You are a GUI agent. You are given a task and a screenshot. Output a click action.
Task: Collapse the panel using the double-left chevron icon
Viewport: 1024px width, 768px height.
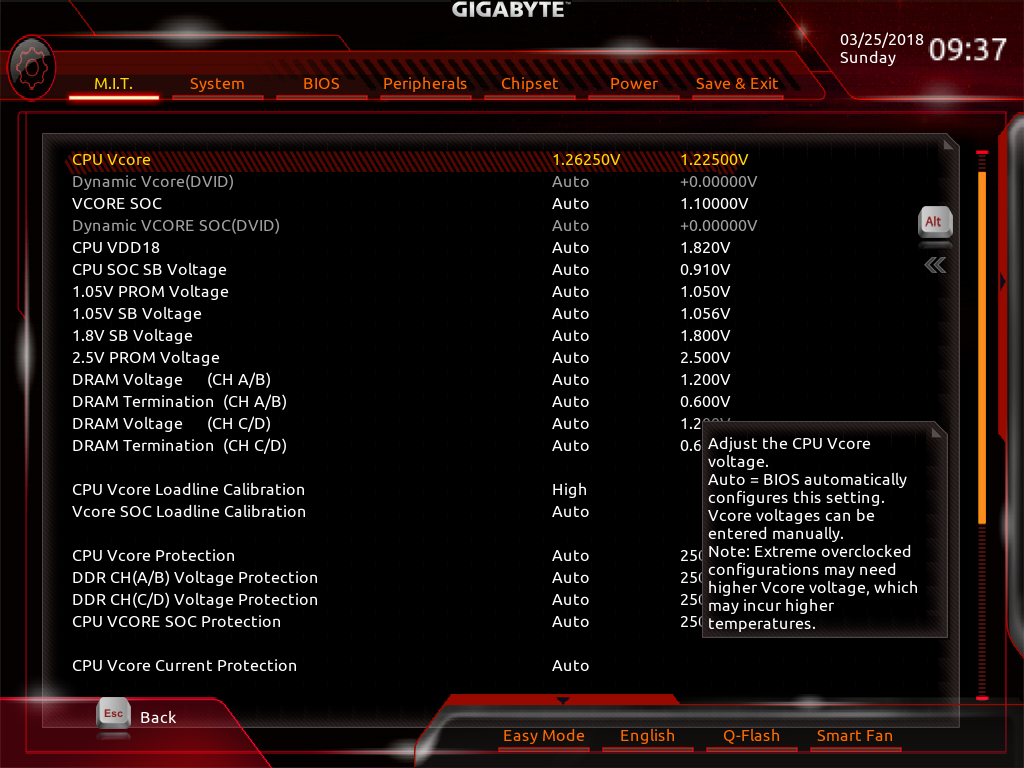(x=933, y=263)
